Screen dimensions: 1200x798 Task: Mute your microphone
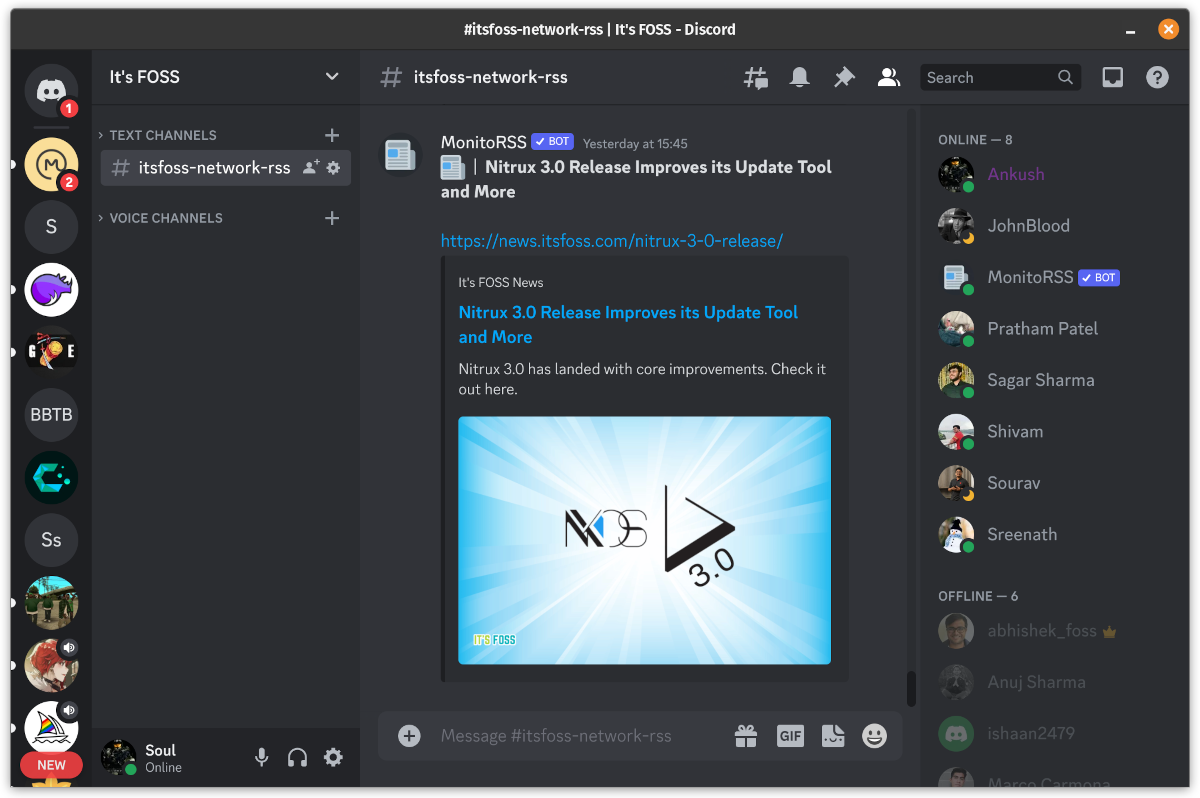261,757
